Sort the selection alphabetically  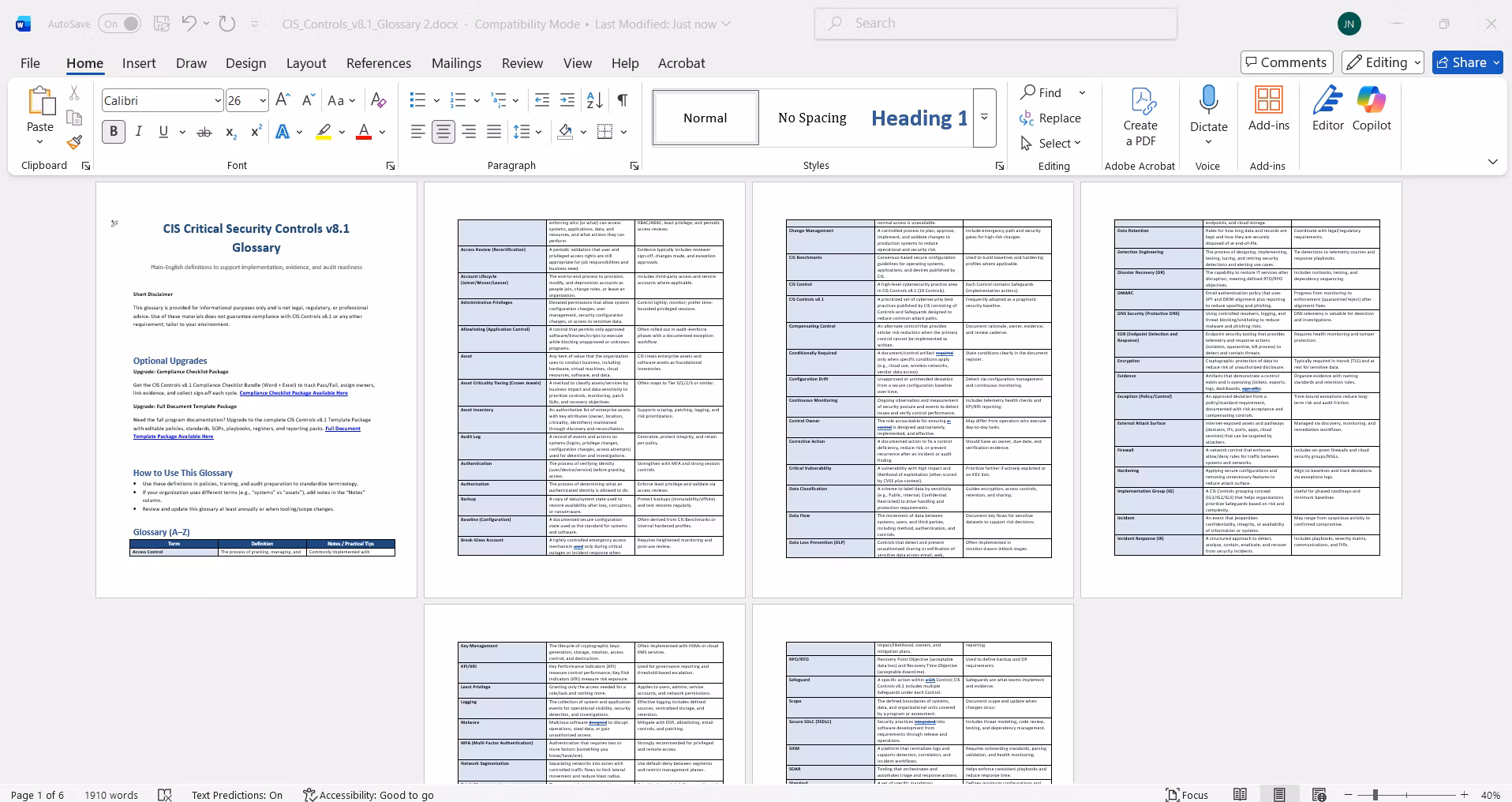[x=595, y=100]
